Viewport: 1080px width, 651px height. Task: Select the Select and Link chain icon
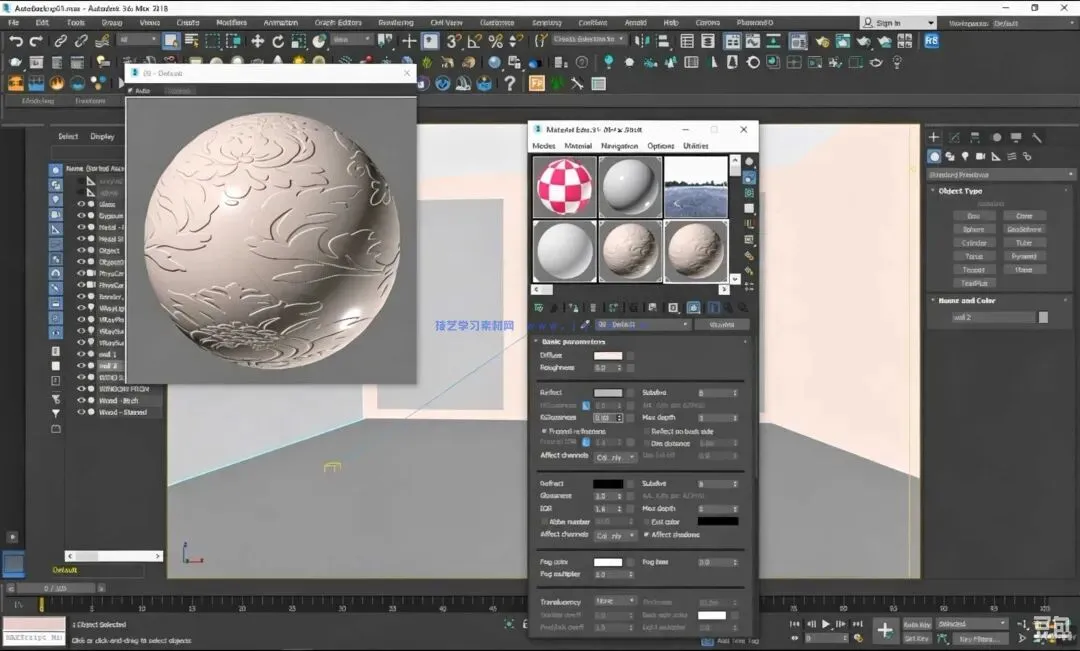(60, 41)
